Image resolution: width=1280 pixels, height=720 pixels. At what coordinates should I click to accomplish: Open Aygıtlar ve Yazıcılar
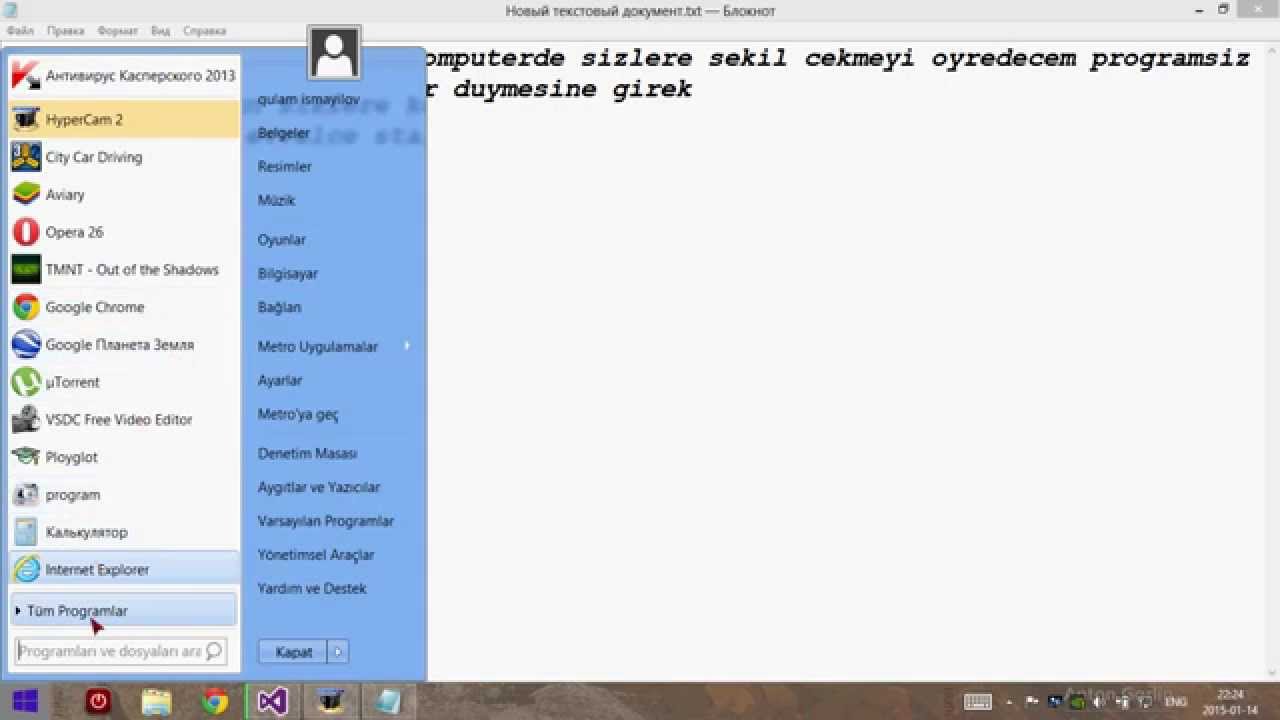pos(319,487)
